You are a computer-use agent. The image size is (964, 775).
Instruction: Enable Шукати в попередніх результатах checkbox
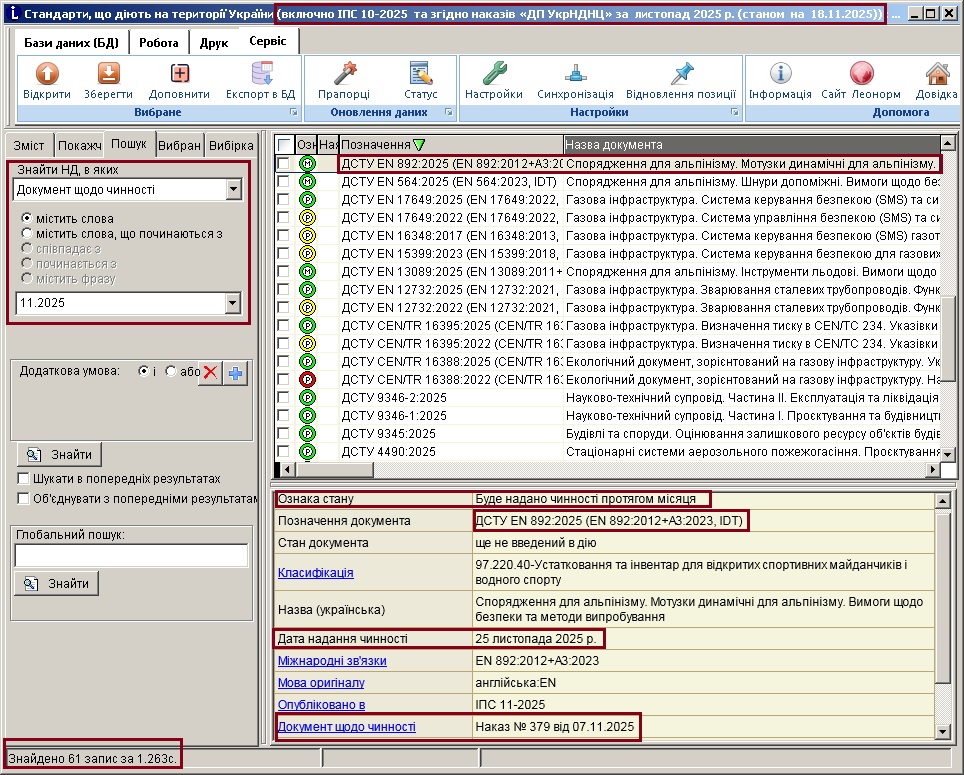pyautogui.click(x=23, y=479)
